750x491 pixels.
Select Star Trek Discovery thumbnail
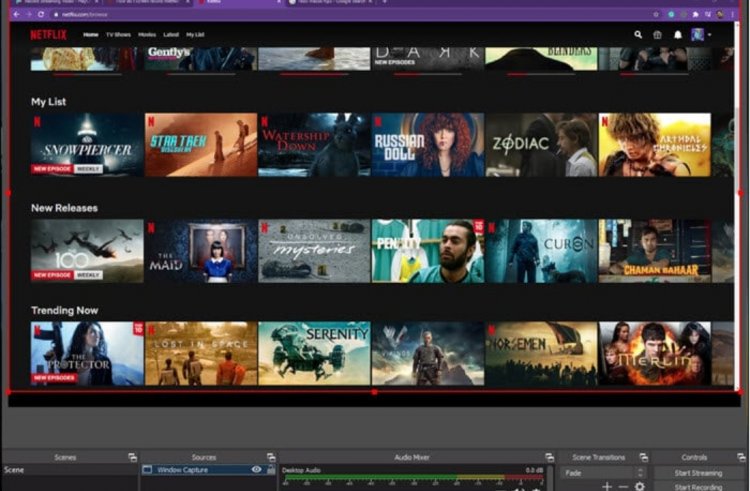[x=201, y=144]
